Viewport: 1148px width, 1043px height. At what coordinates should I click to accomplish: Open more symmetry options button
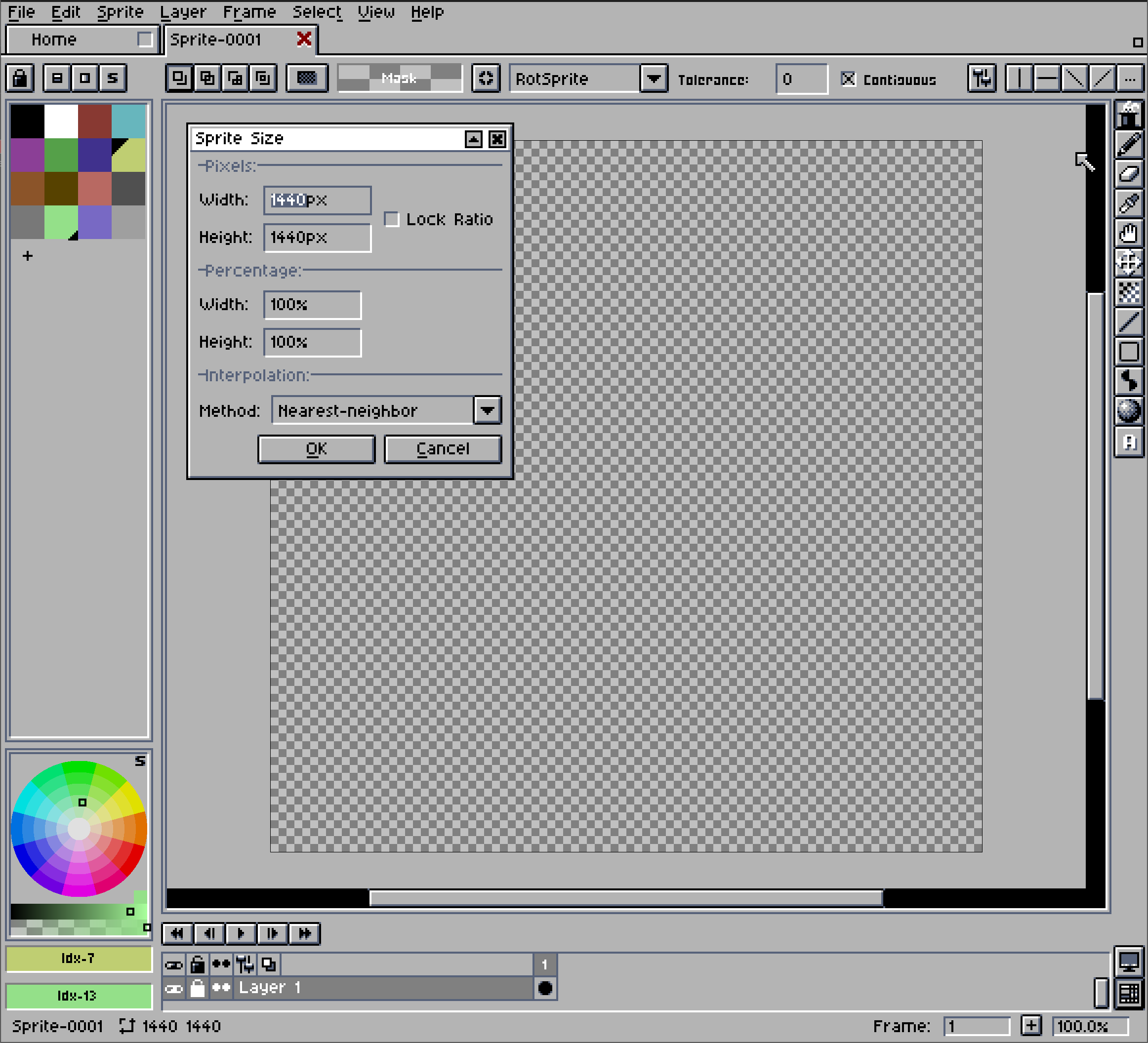(x=1130, y=79)
